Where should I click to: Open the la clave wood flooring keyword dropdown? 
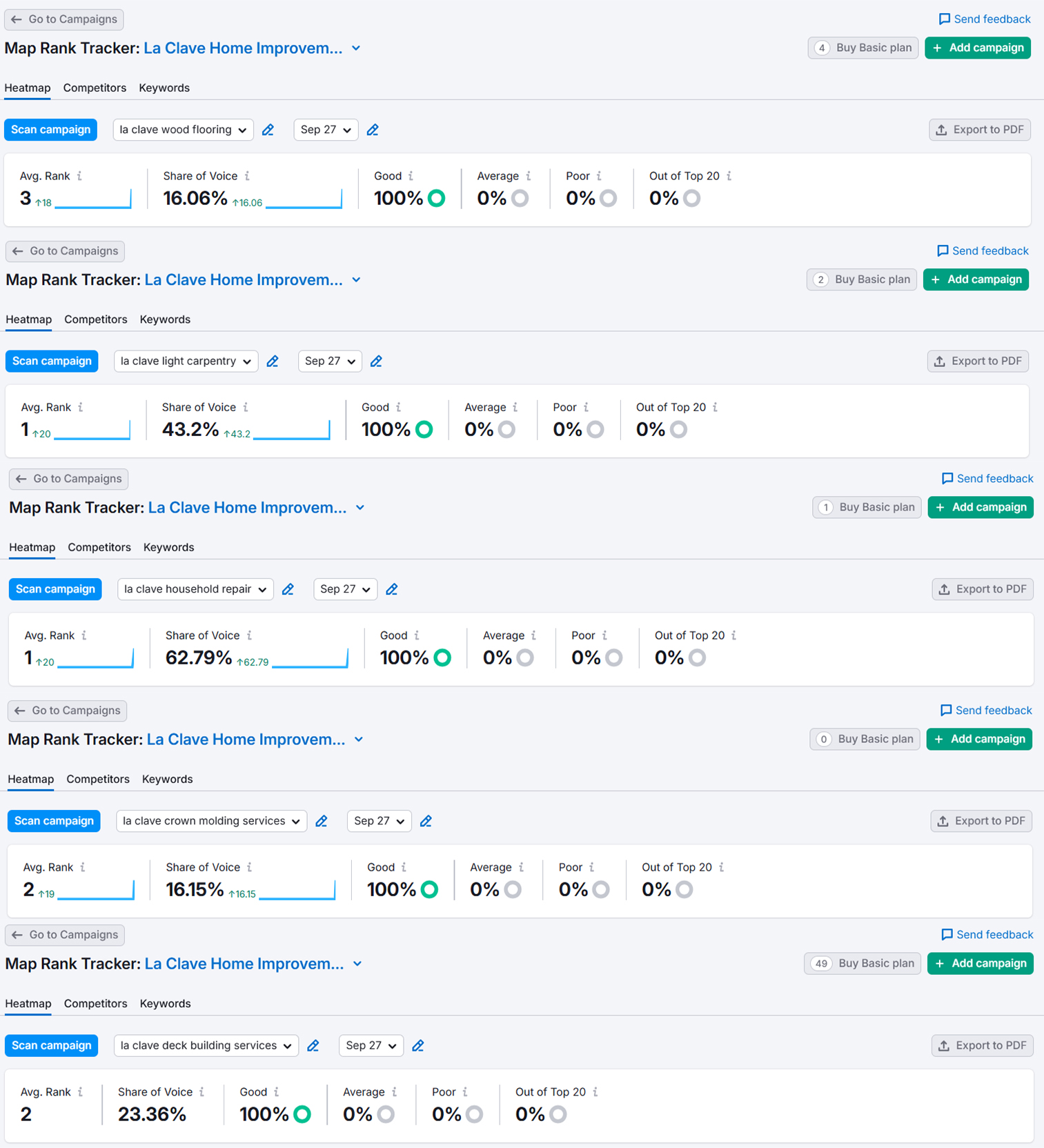[x=183, y=130]
